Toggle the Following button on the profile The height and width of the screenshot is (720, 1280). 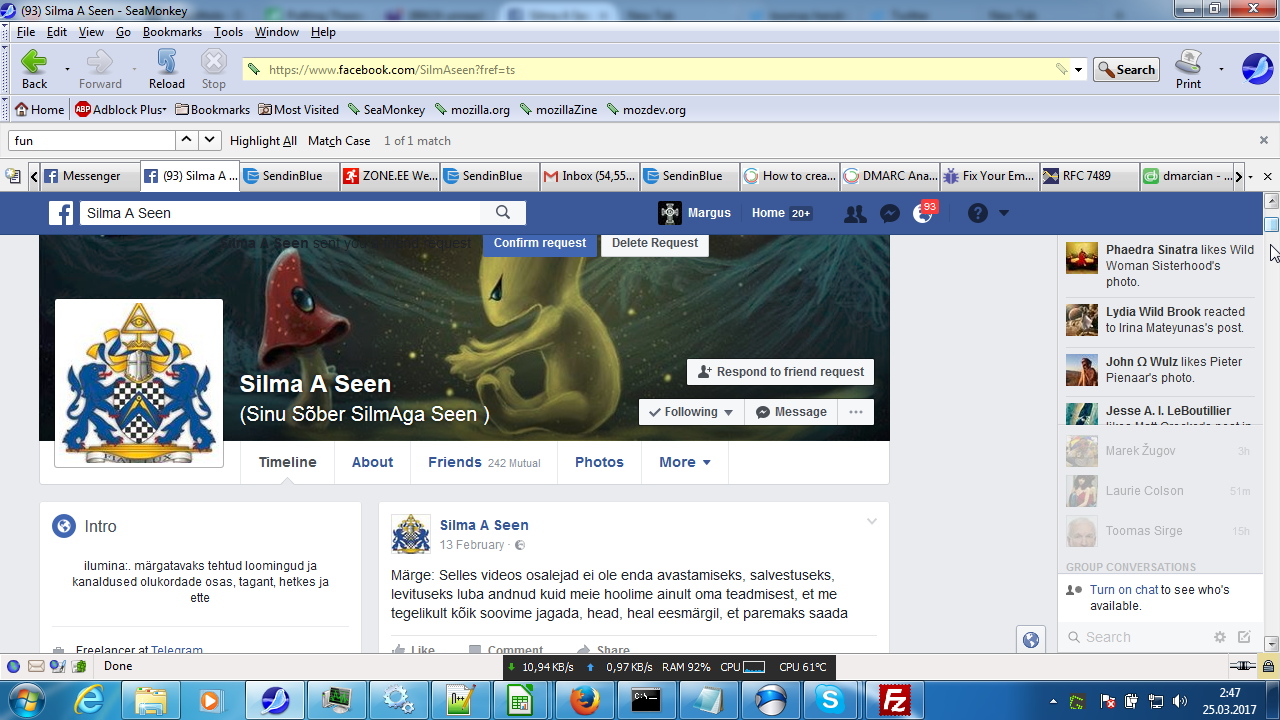pos(691,412)
